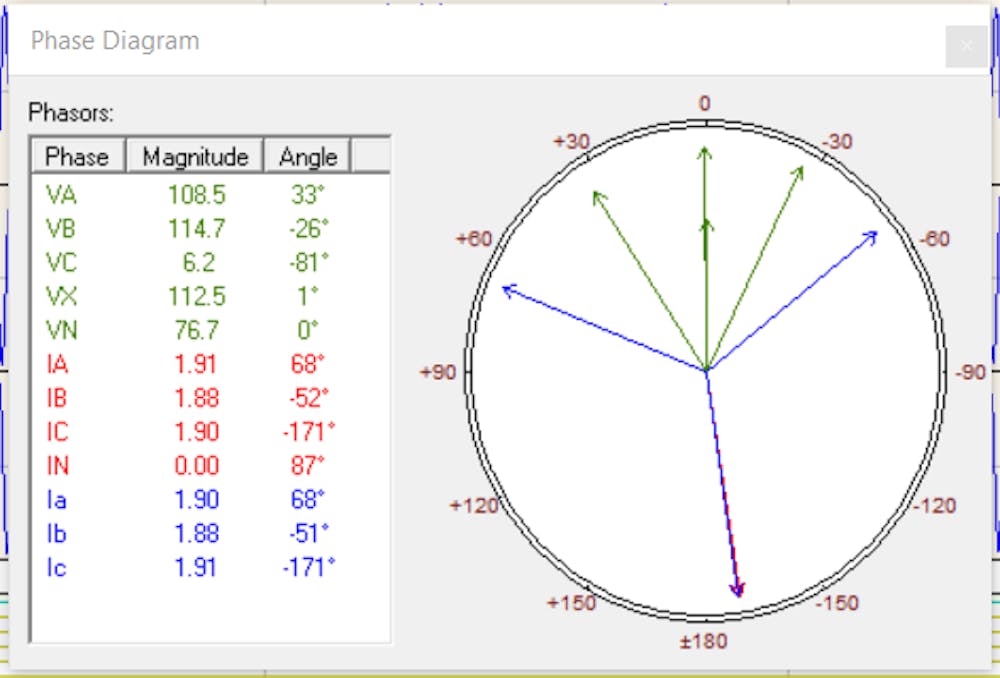Viewport: 1000px width, 678px height.
Task: Select the red IB row label
Action: [x=57, y=398]
